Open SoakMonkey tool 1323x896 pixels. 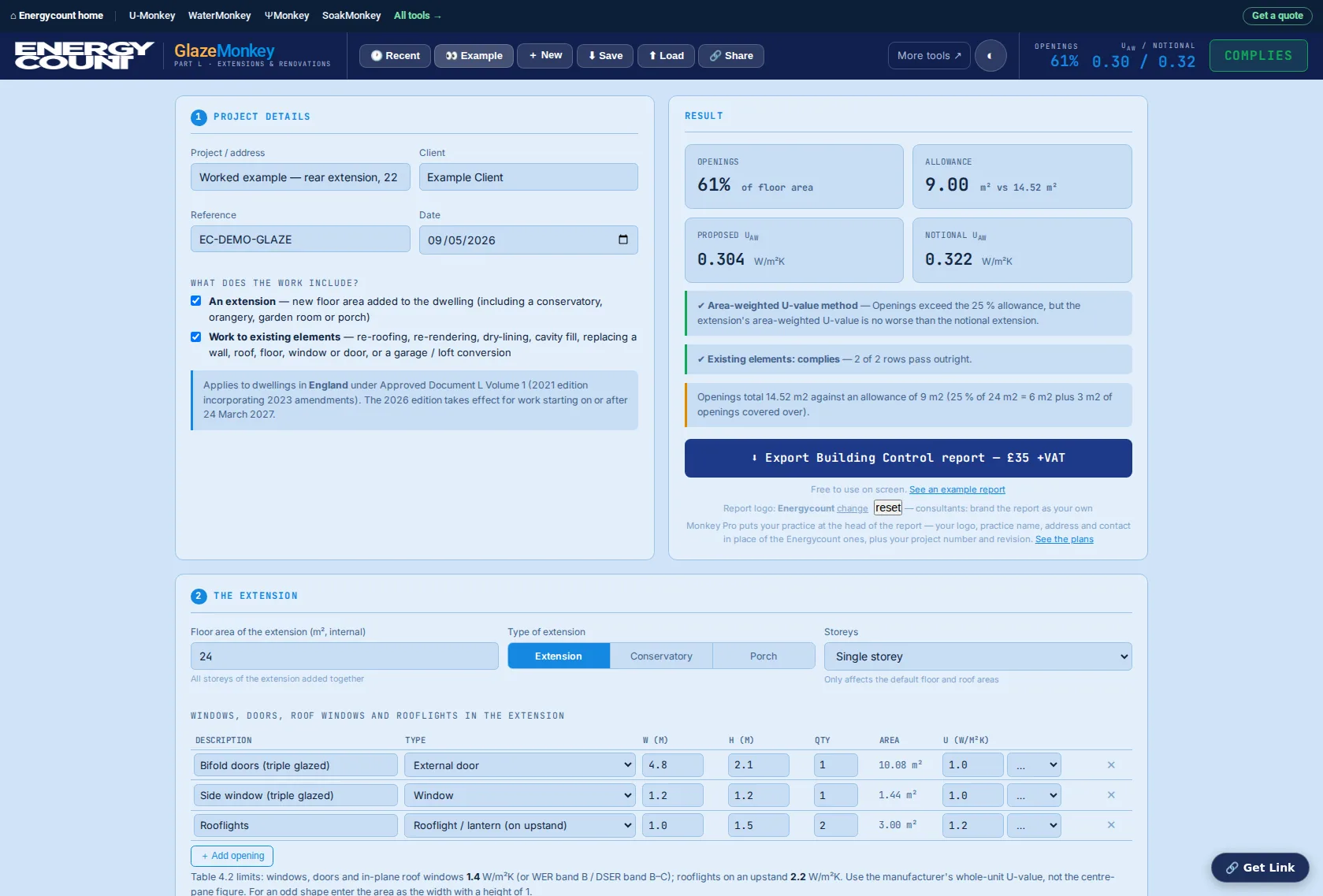click(351, 16)
